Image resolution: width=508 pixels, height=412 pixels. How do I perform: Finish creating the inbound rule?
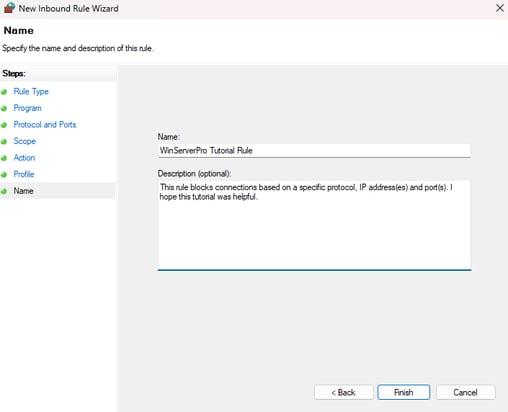403,392
